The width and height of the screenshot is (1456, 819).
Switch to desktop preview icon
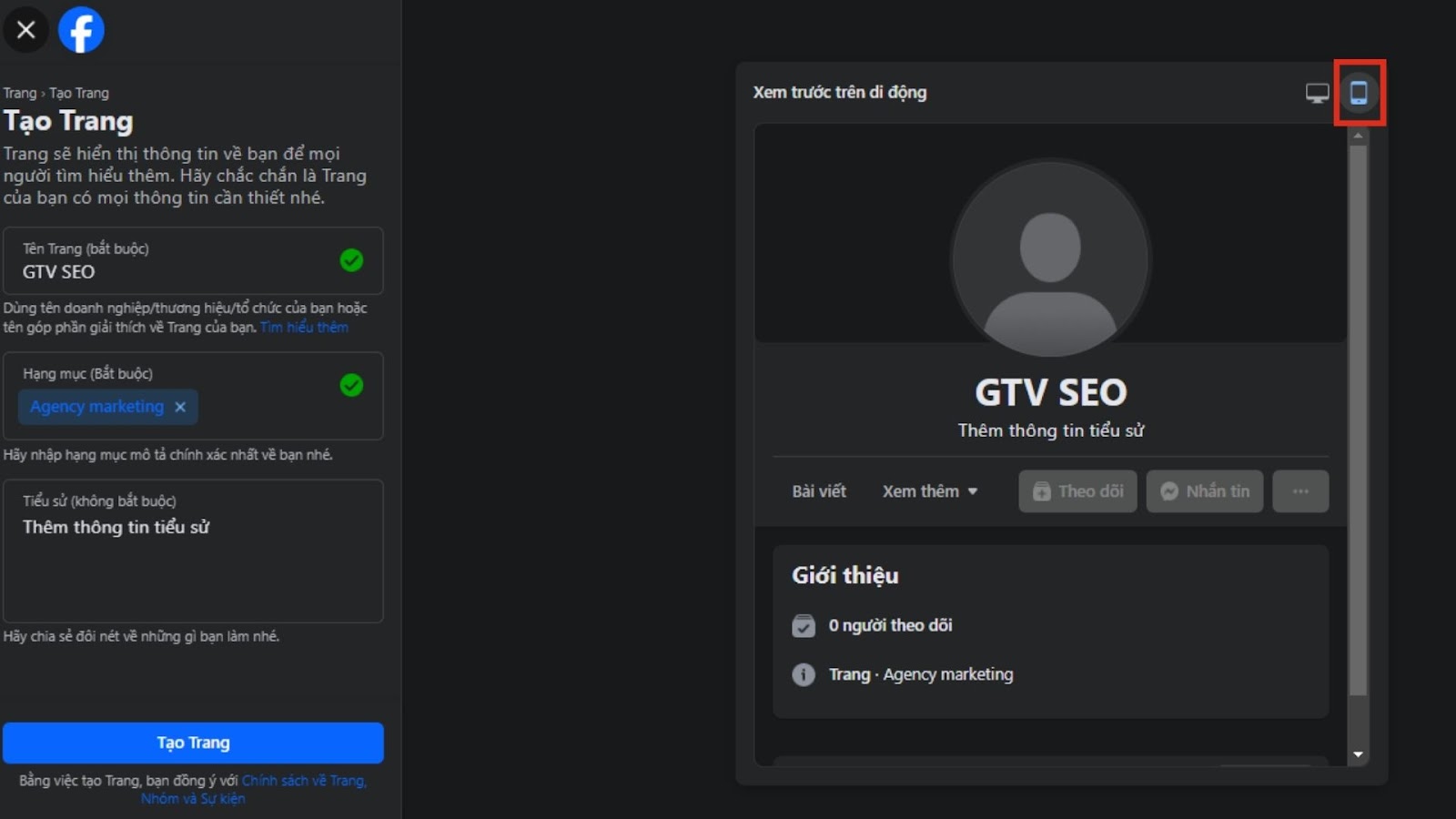1317,93
